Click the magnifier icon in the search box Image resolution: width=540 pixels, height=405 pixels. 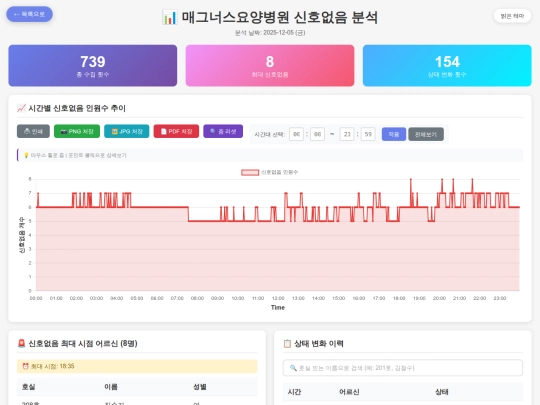click(293, 368)
